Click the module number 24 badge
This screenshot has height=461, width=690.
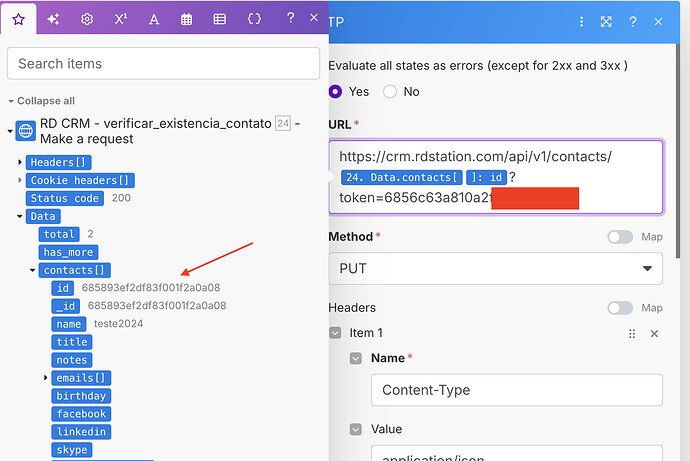pos(283,123)
